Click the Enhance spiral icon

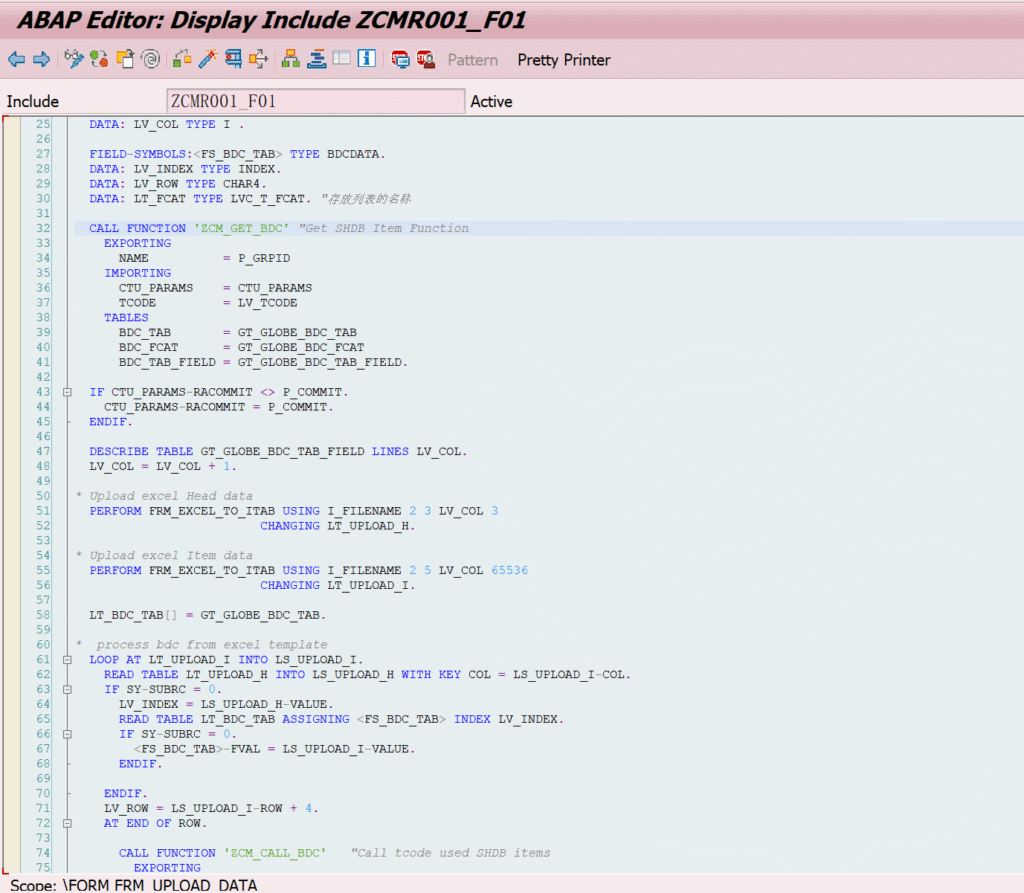(150, 60)
